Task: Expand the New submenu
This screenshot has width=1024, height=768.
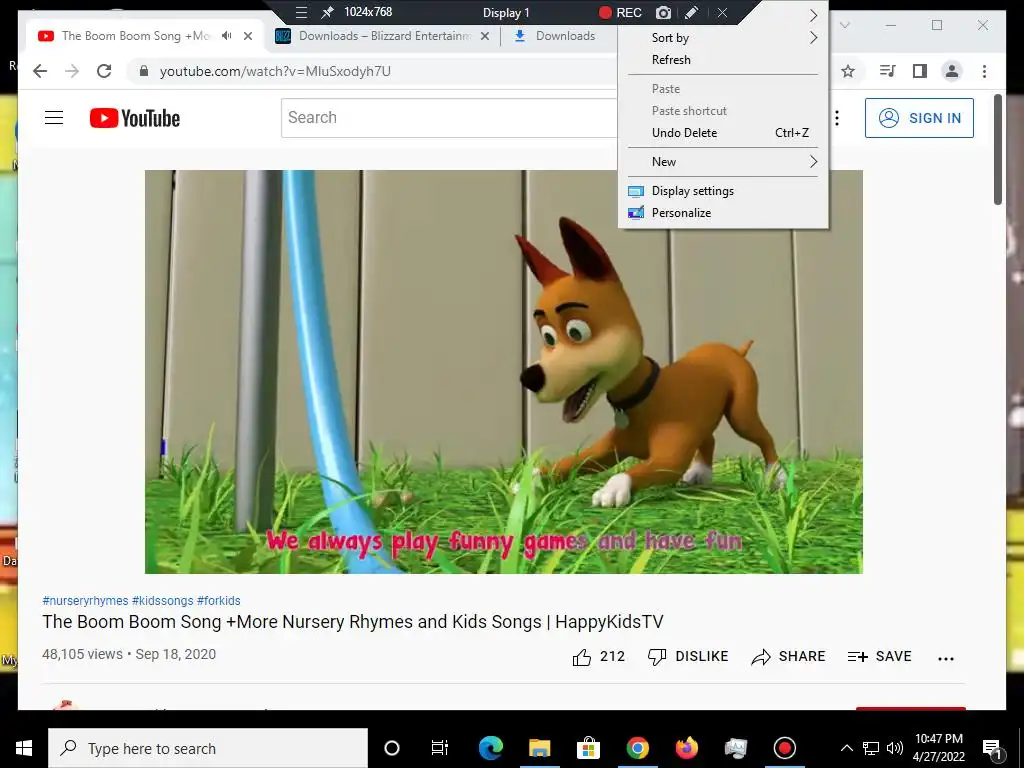Action: click(724, 161)
